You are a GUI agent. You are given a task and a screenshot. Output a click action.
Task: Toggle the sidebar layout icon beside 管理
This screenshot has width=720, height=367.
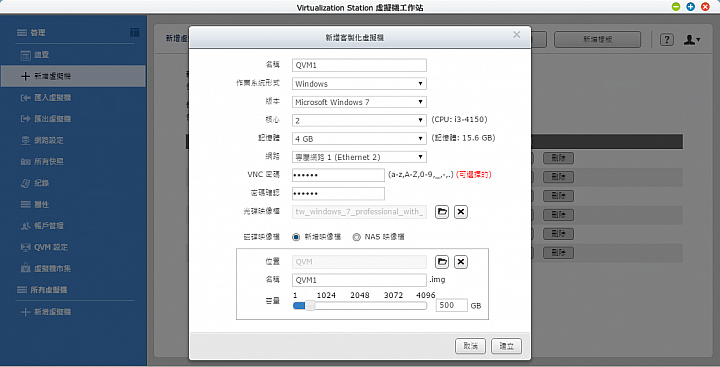tap(135, 32)
